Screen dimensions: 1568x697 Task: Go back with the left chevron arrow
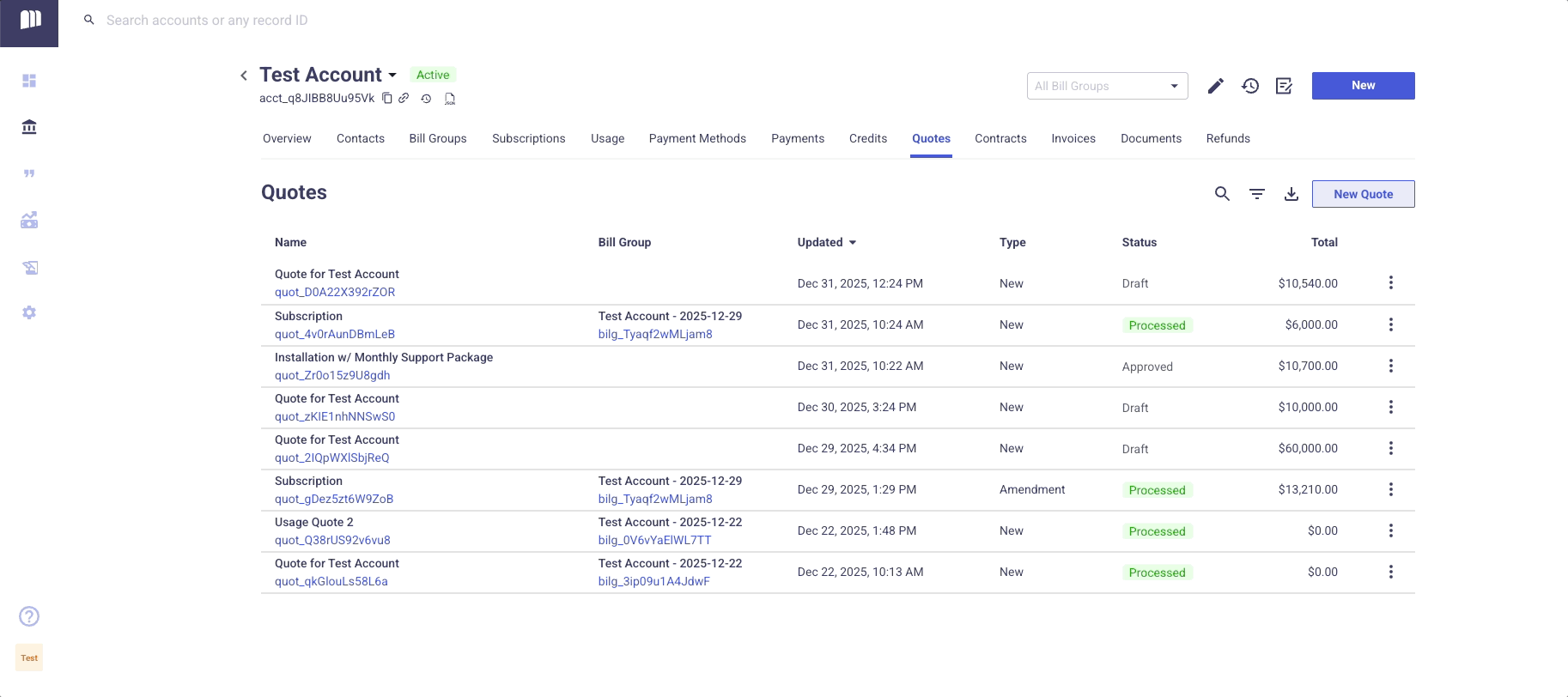point(244,76)
